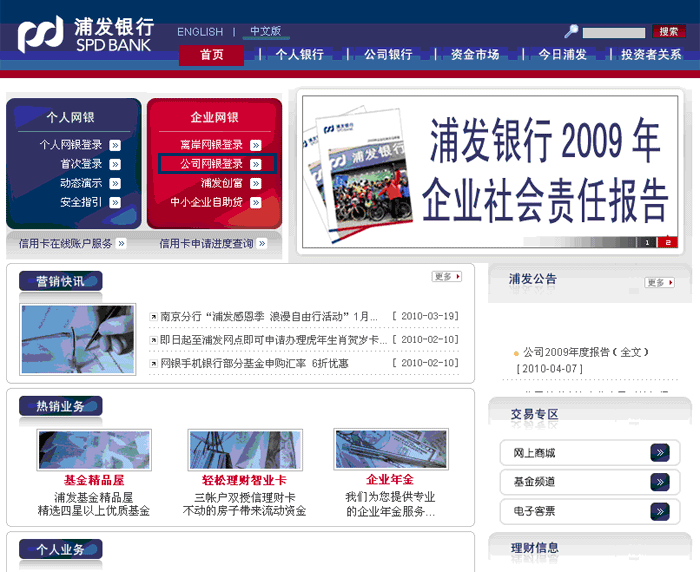700x572 pixels.
Task: Select banner slide 1 indicator
Action: coord(647,242)
